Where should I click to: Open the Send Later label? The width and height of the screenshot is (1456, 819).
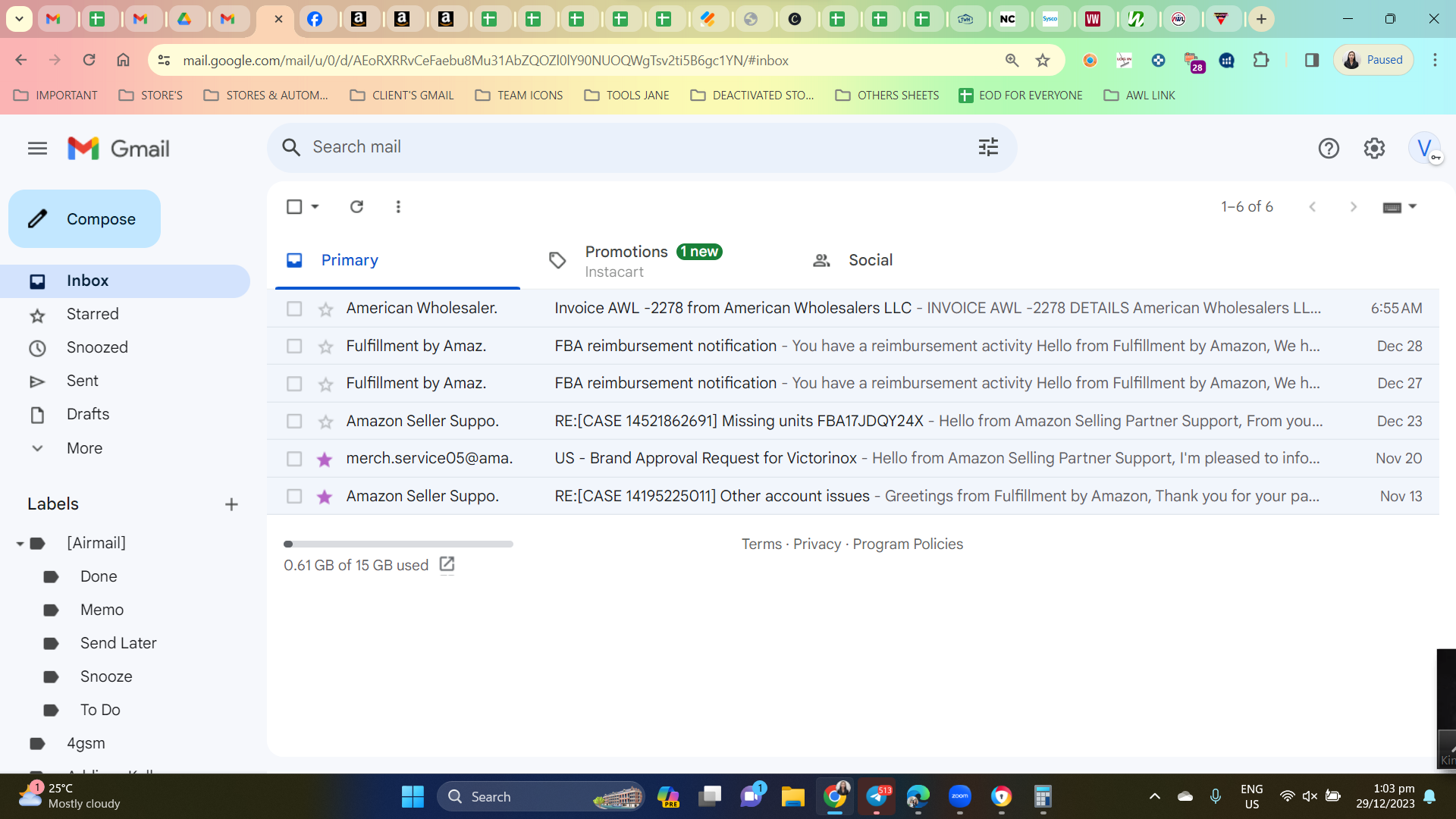(x=118, y=644)
